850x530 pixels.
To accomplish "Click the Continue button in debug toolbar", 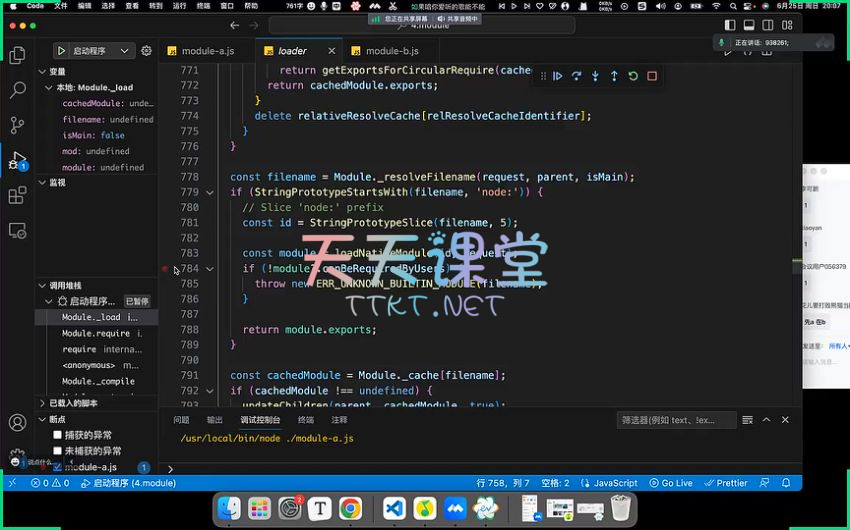I will point(558,76).
